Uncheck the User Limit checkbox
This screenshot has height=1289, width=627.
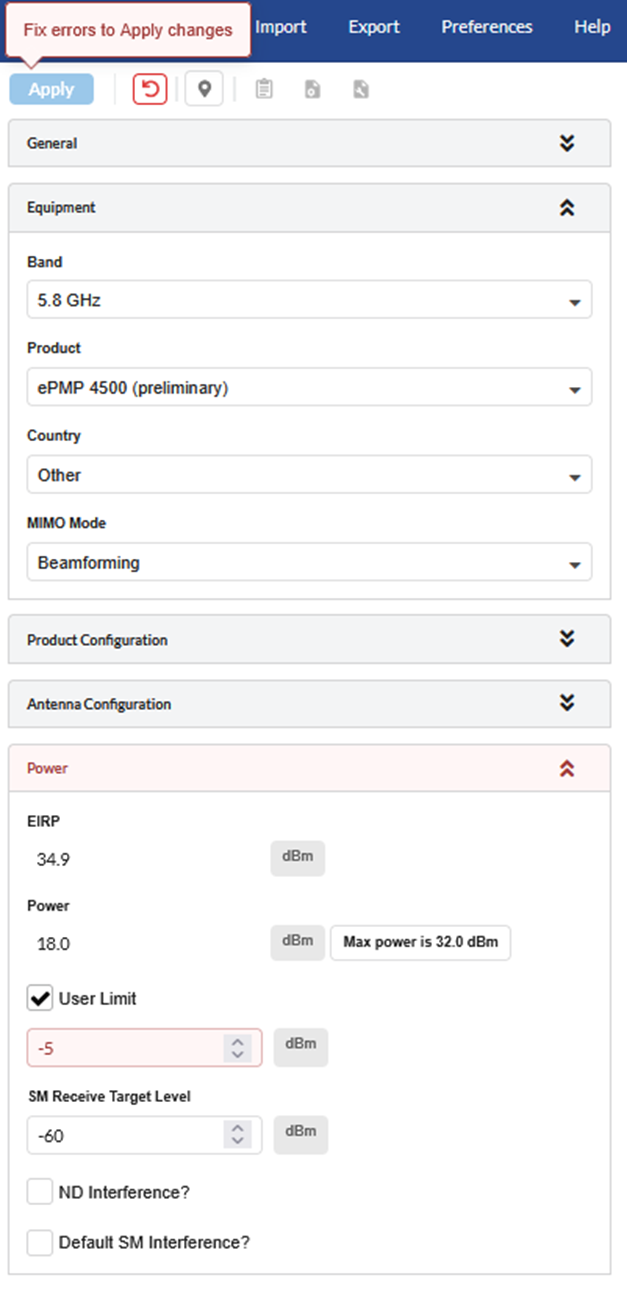(40, 998)
